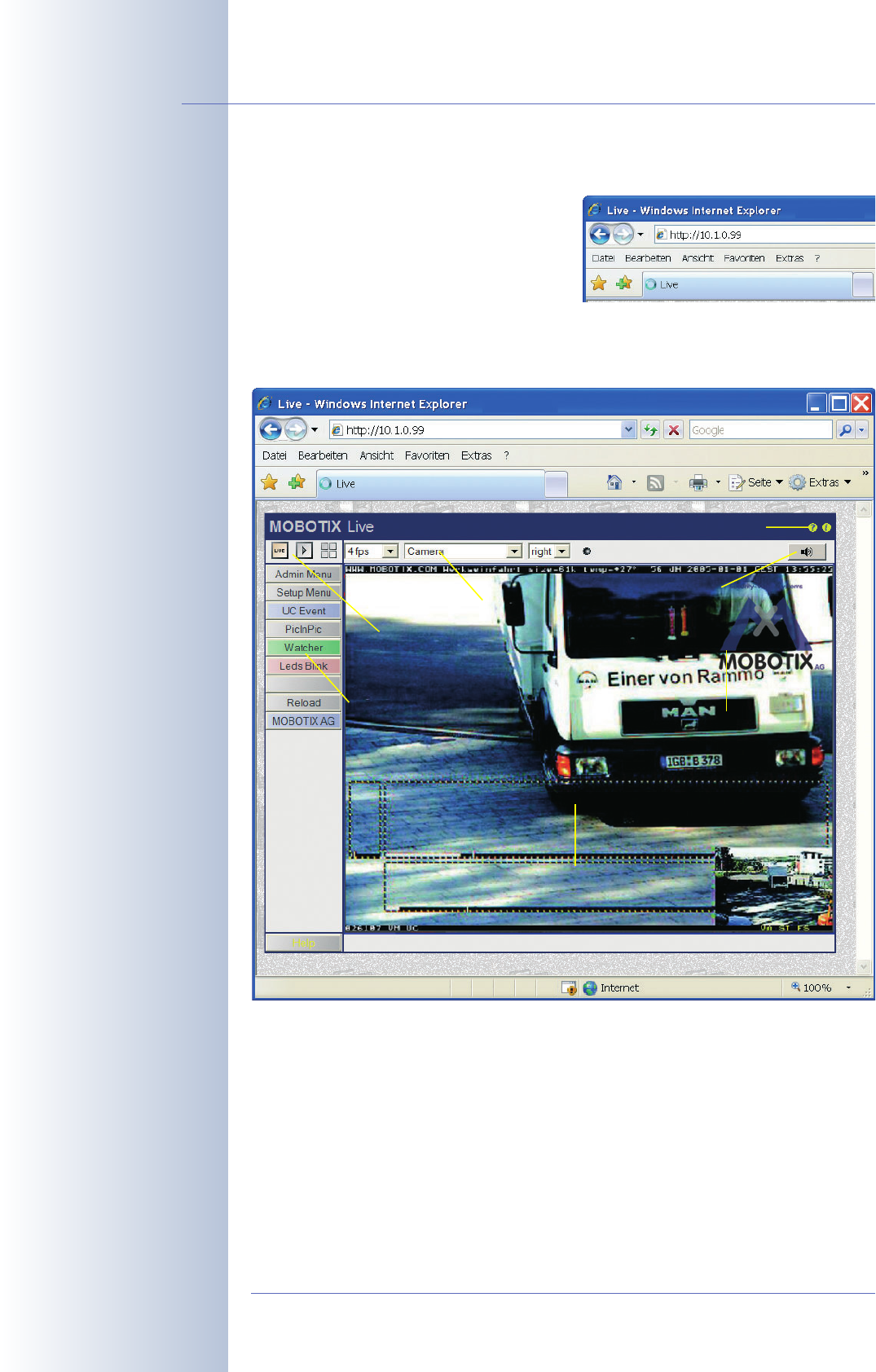Open the Extras menu in main browser menu bar
The image size is (876, 1372).
click(x=477, y=455)
